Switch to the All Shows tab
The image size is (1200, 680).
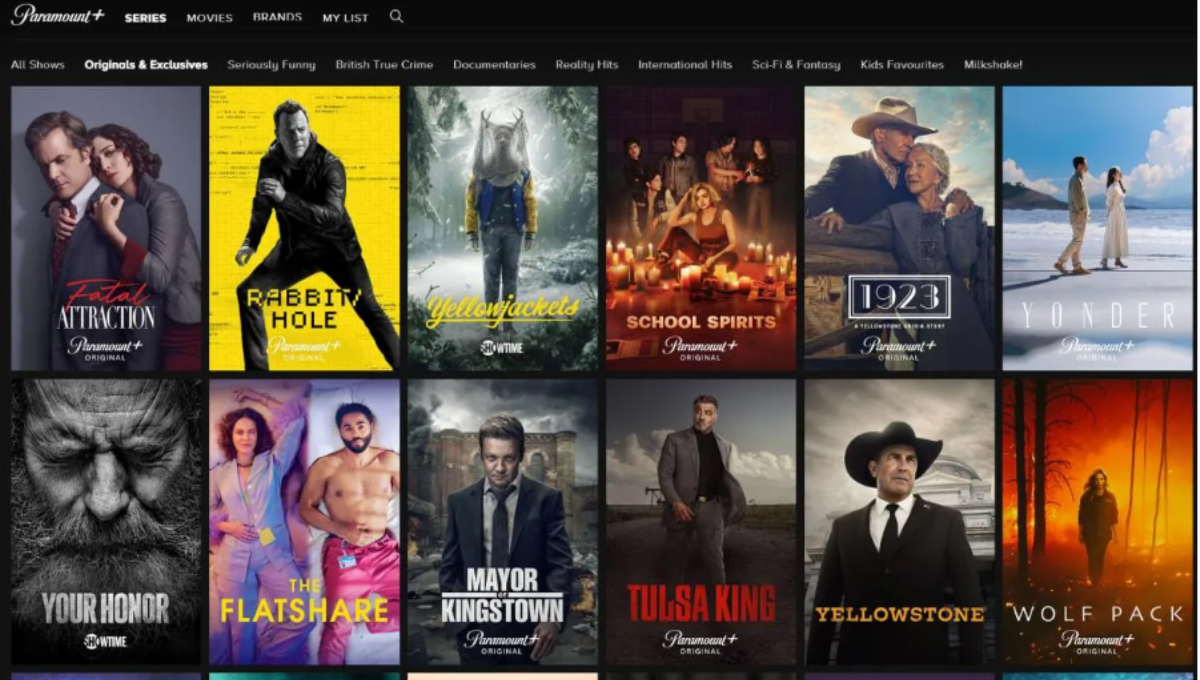[x=38, y=65]
